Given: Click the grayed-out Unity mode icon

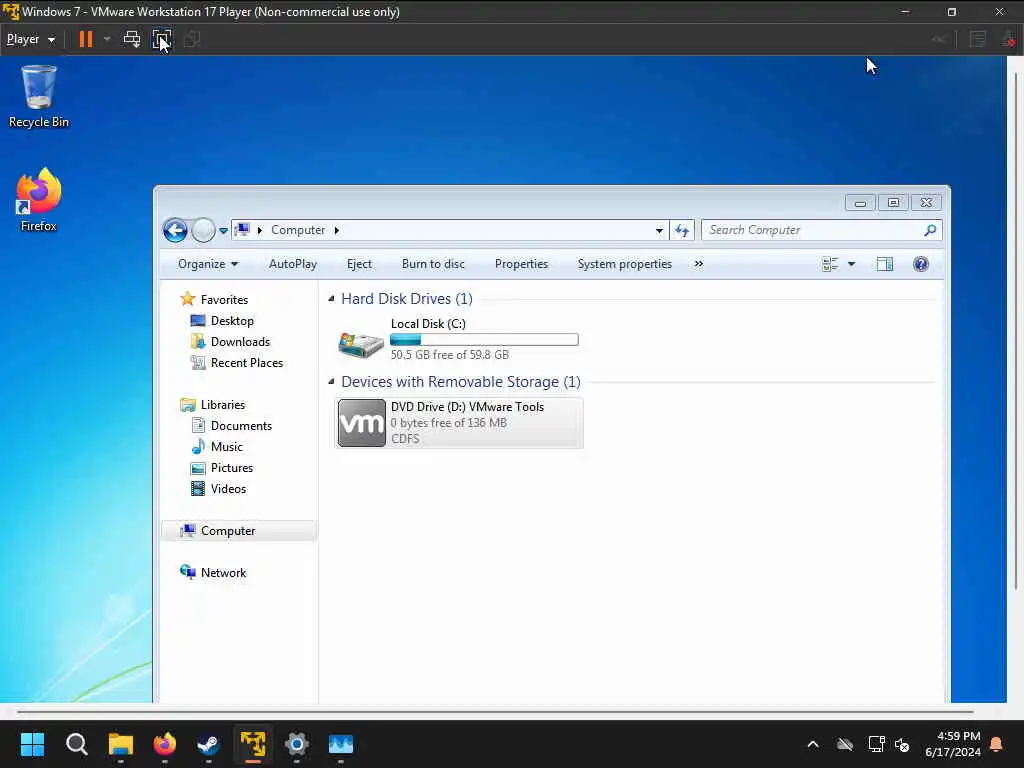Looking at the screenshot, I should tap(191, 39).
